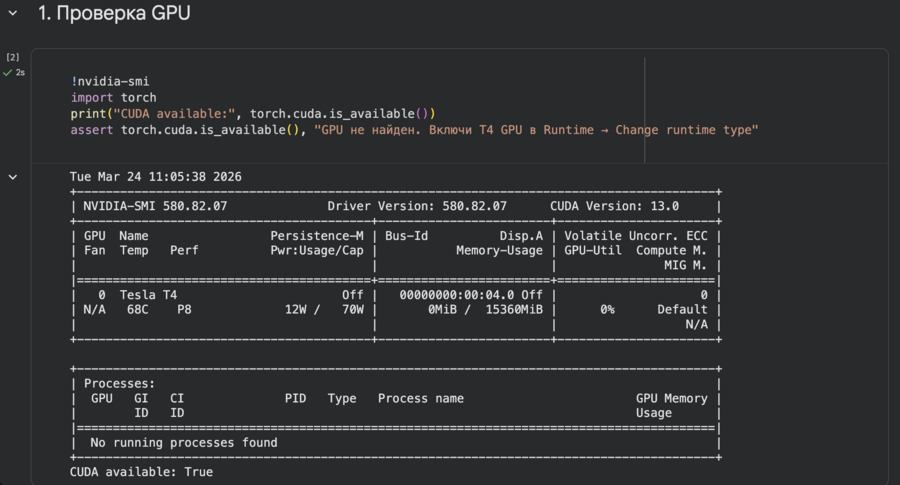Click the "Processes:" table header
Image resolution: width=900 pixels, height=485 pixels.
119,383
